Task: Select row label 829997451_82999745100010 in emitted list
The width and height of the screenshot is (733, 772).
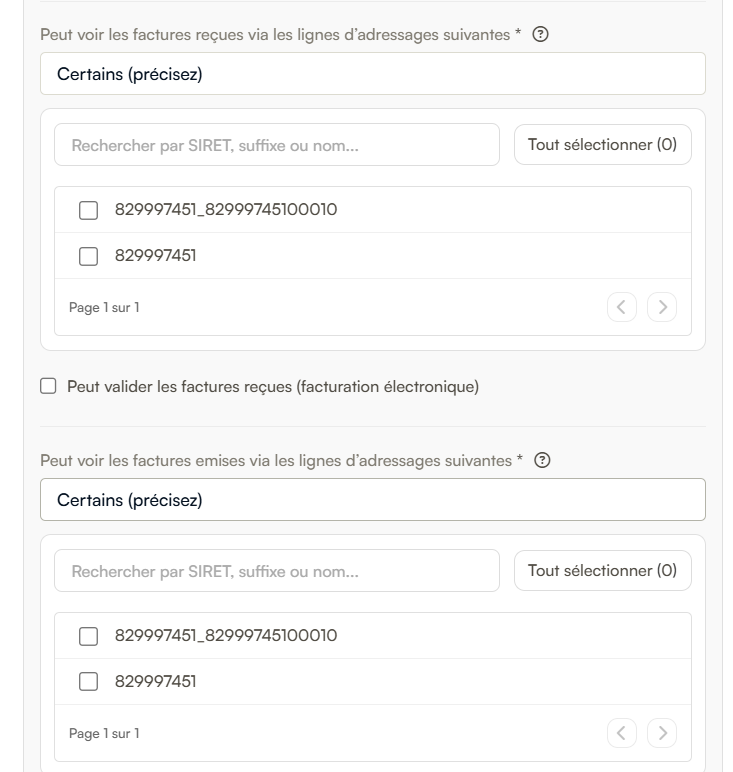Action: coord(226,636)
